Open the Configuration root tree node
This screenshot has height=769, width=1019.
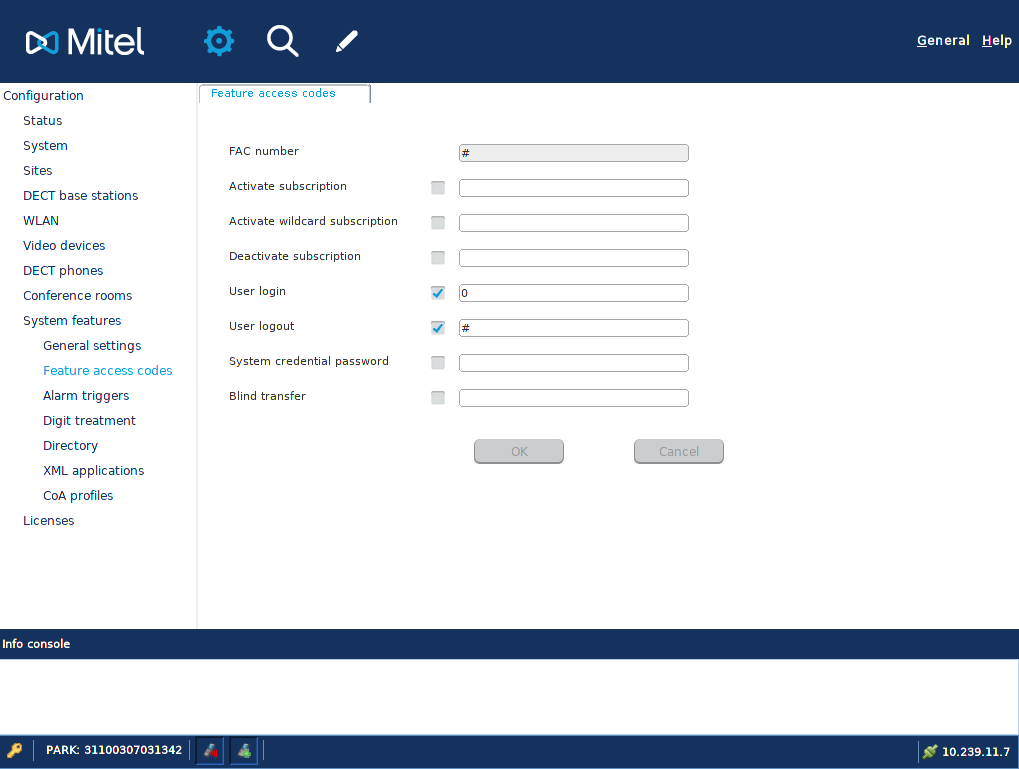[43, 96]
